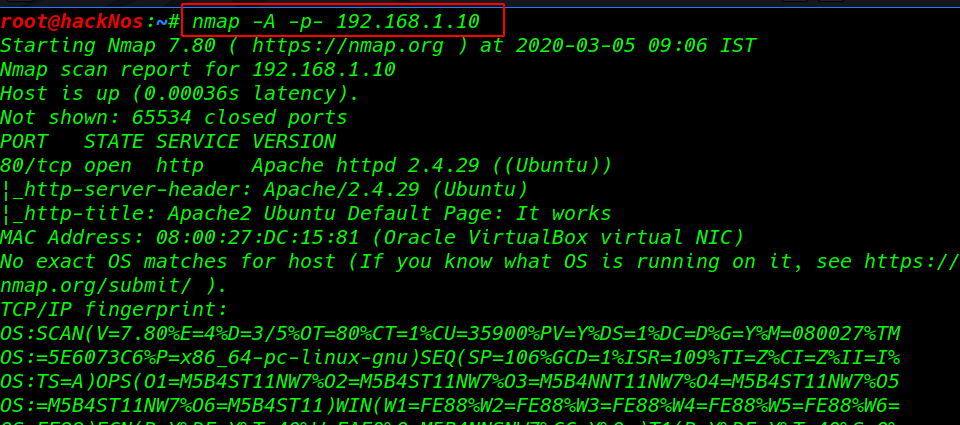Image resolution: width=960 pixels, height=425 pixels.
Task: Click the Nmap scan report for 192.168.1.10 line
Action: (x=198, y=70)
